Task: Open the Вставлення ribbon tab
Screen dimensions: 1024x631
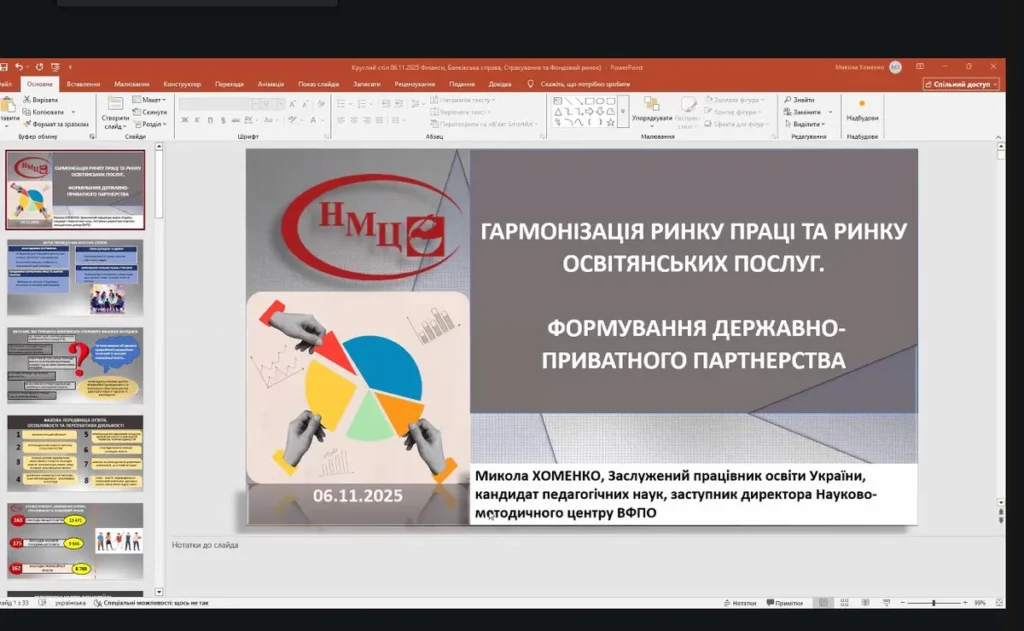Action: [x=83, y=84]
